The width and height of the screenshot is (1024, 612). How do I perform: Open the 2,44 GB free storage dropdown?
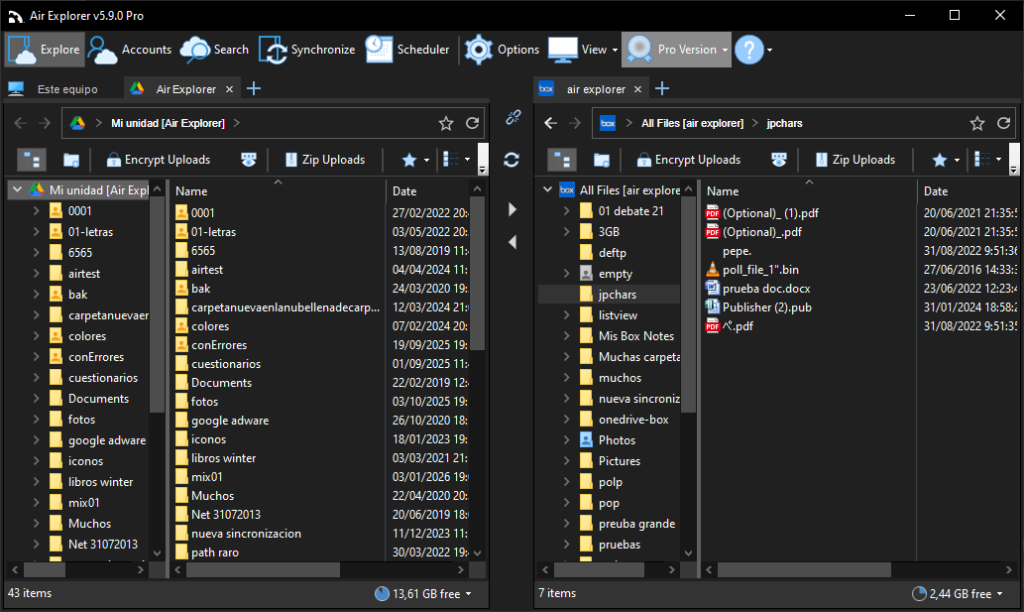(x=957, y=594)
